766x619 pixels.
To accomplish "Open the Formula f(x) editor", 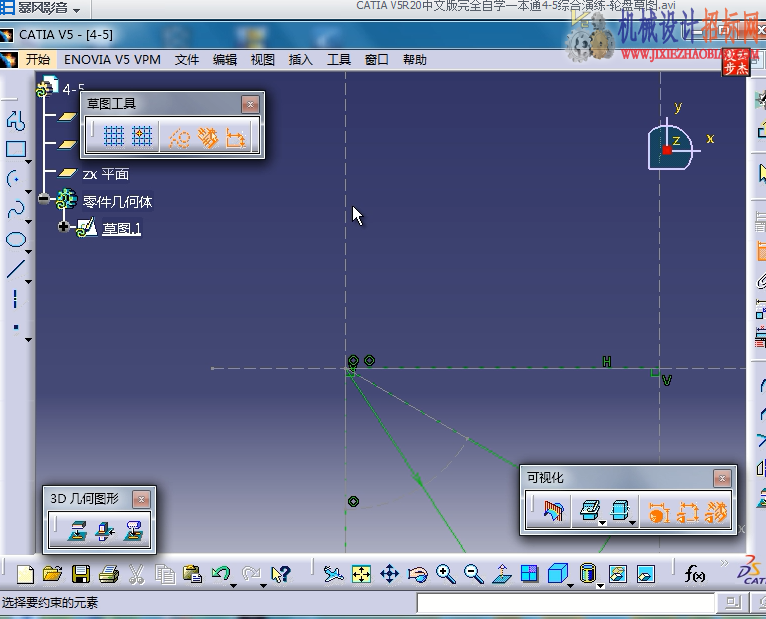I will point(695,574).
